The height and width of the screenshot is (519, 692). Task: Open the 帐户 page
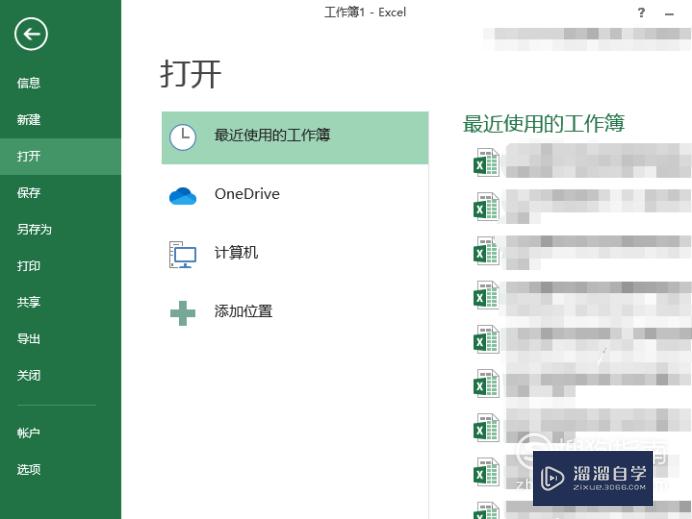point(29,433)
